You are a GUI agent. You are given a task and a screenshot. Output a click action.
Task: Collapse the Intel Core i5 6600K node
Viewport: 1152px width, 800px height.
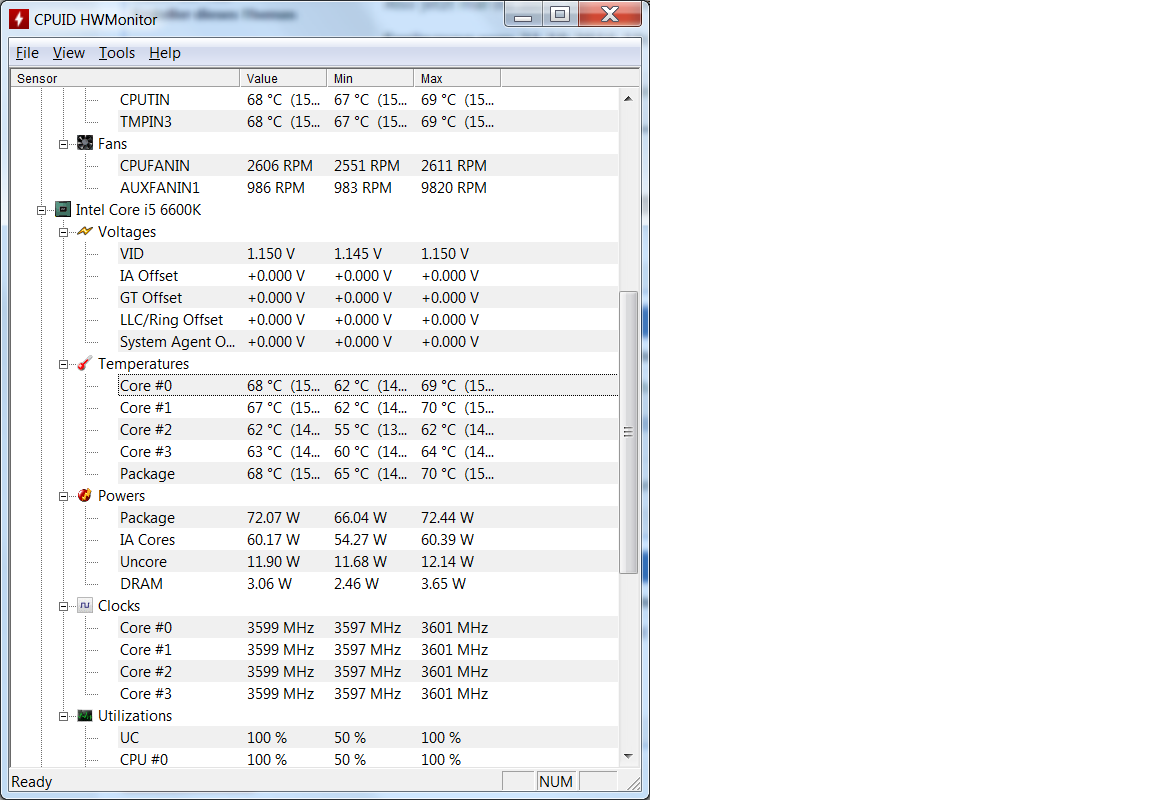(42, 210)
